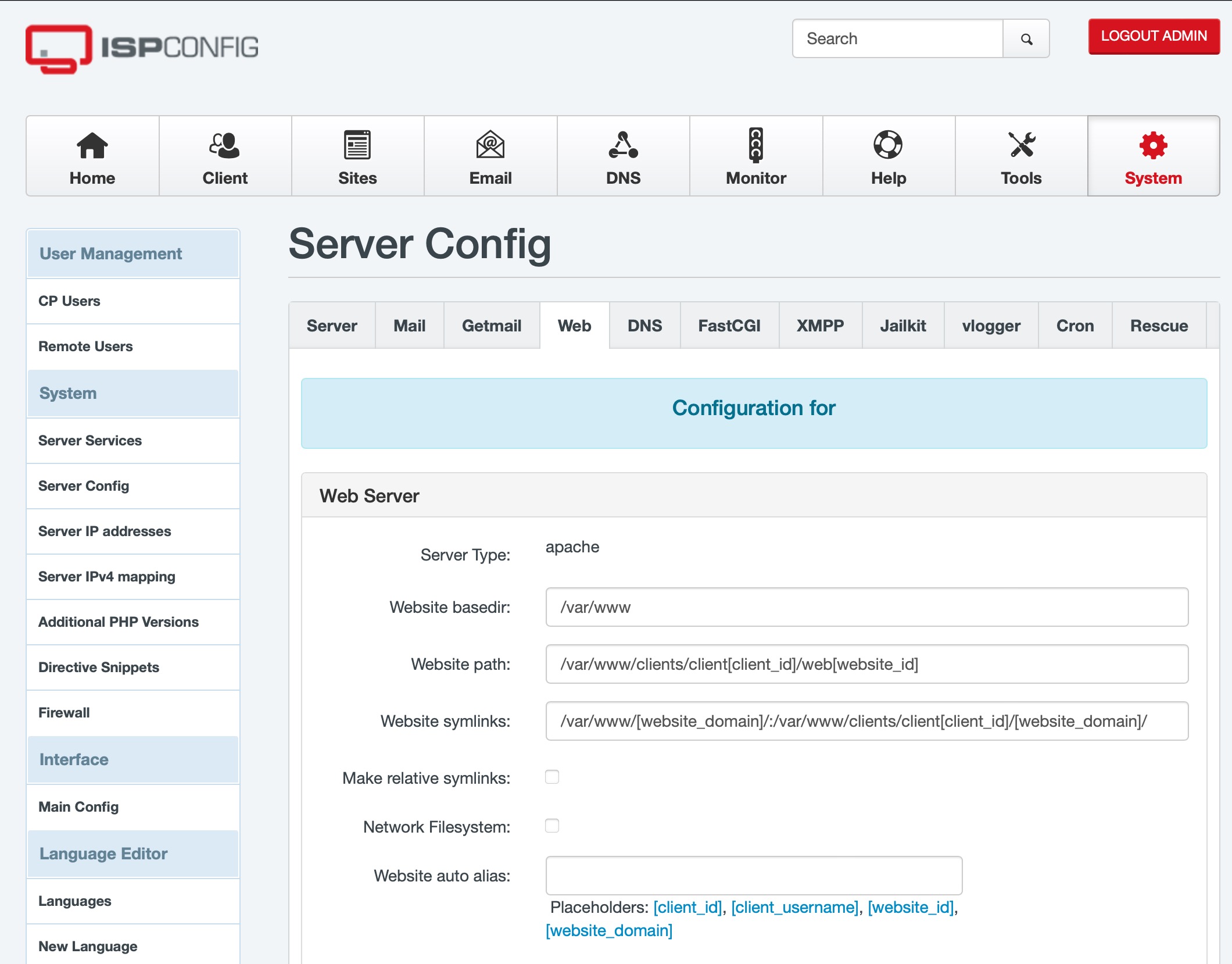Click the search magnifier button
Viewport: 1232px width, 964px height.
tap(1026, 39)
